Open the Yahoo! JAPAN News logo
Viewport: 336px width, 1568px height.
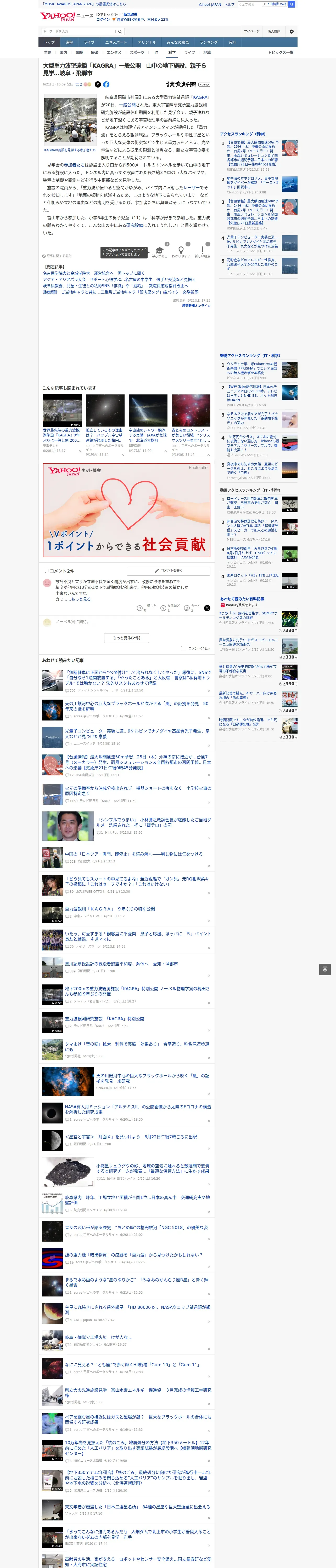[x=66, y=16]
